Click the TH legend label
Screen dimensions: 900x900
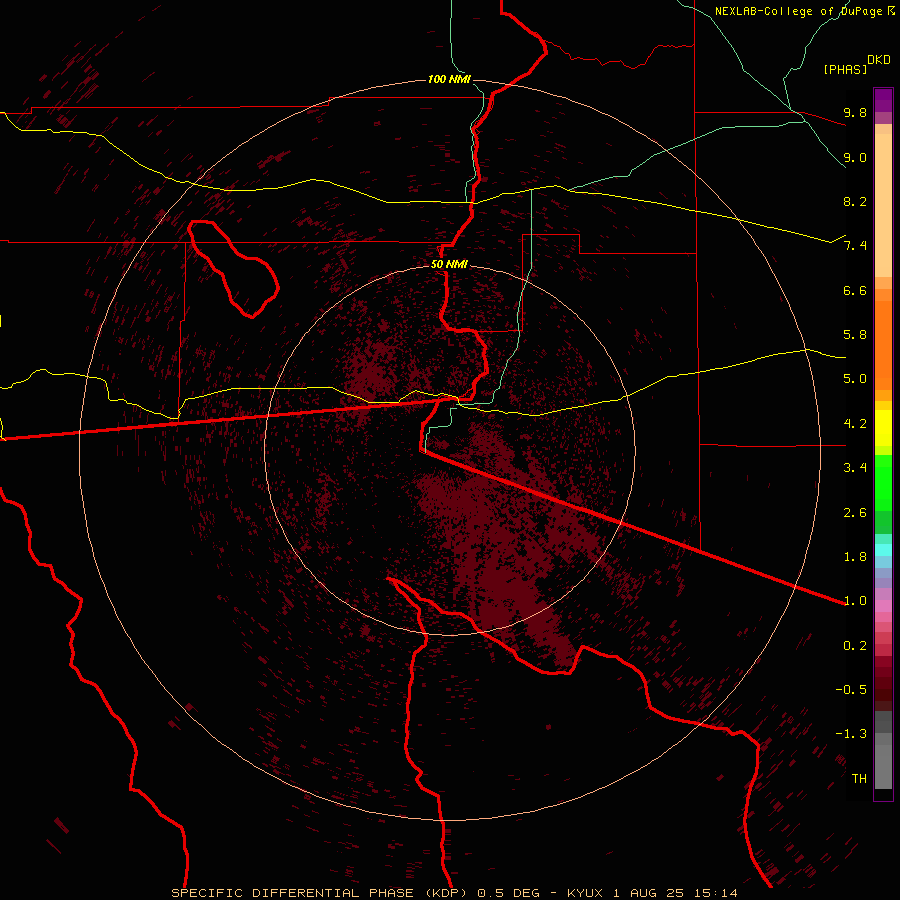(x=859, y=779)
